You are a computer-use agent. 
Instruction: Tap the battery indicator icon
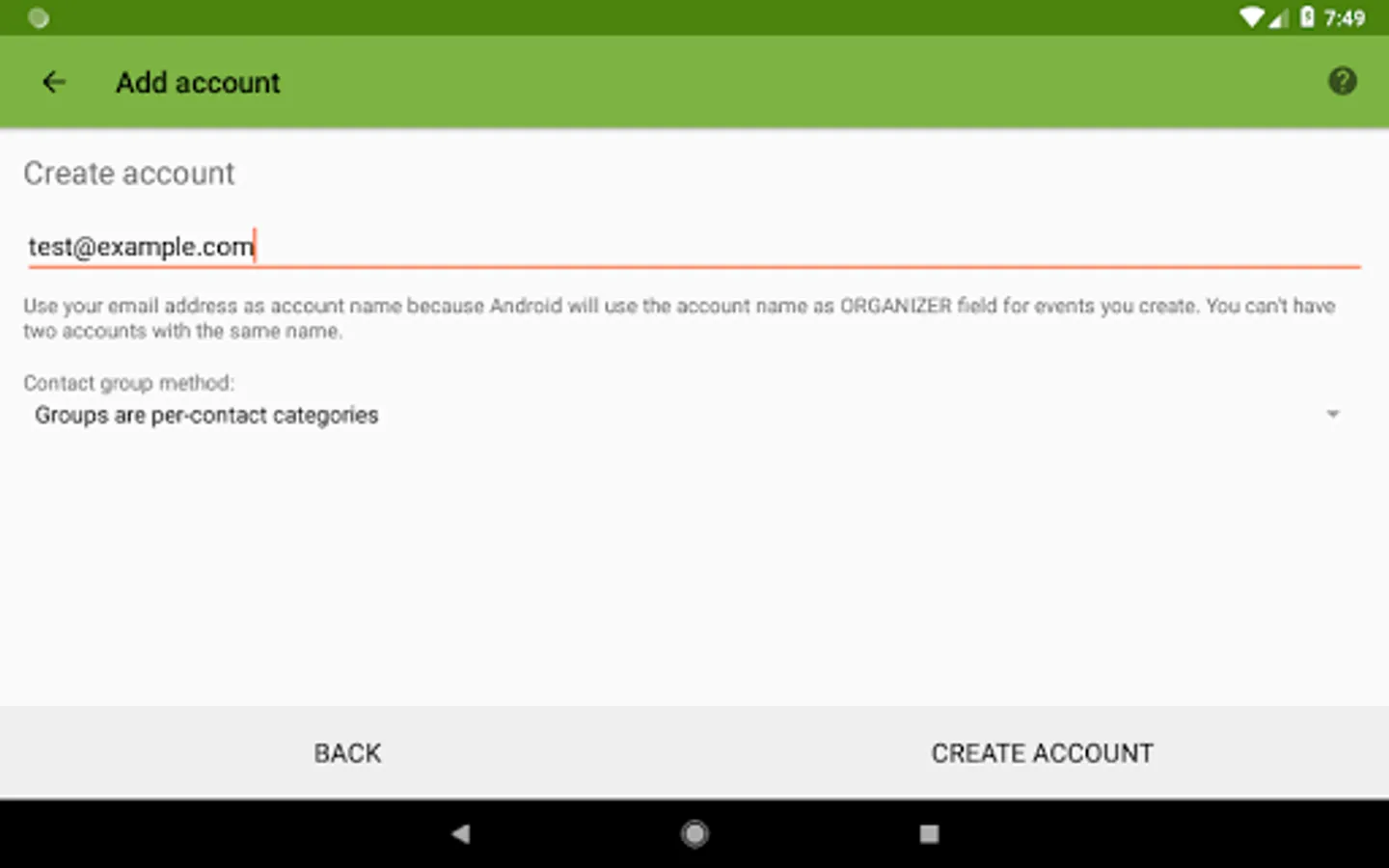[x=1307, y=17]
